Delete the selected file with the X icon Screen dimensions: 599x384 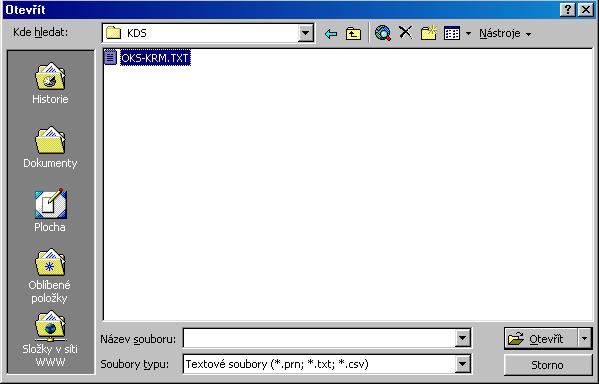coord(405,33)
